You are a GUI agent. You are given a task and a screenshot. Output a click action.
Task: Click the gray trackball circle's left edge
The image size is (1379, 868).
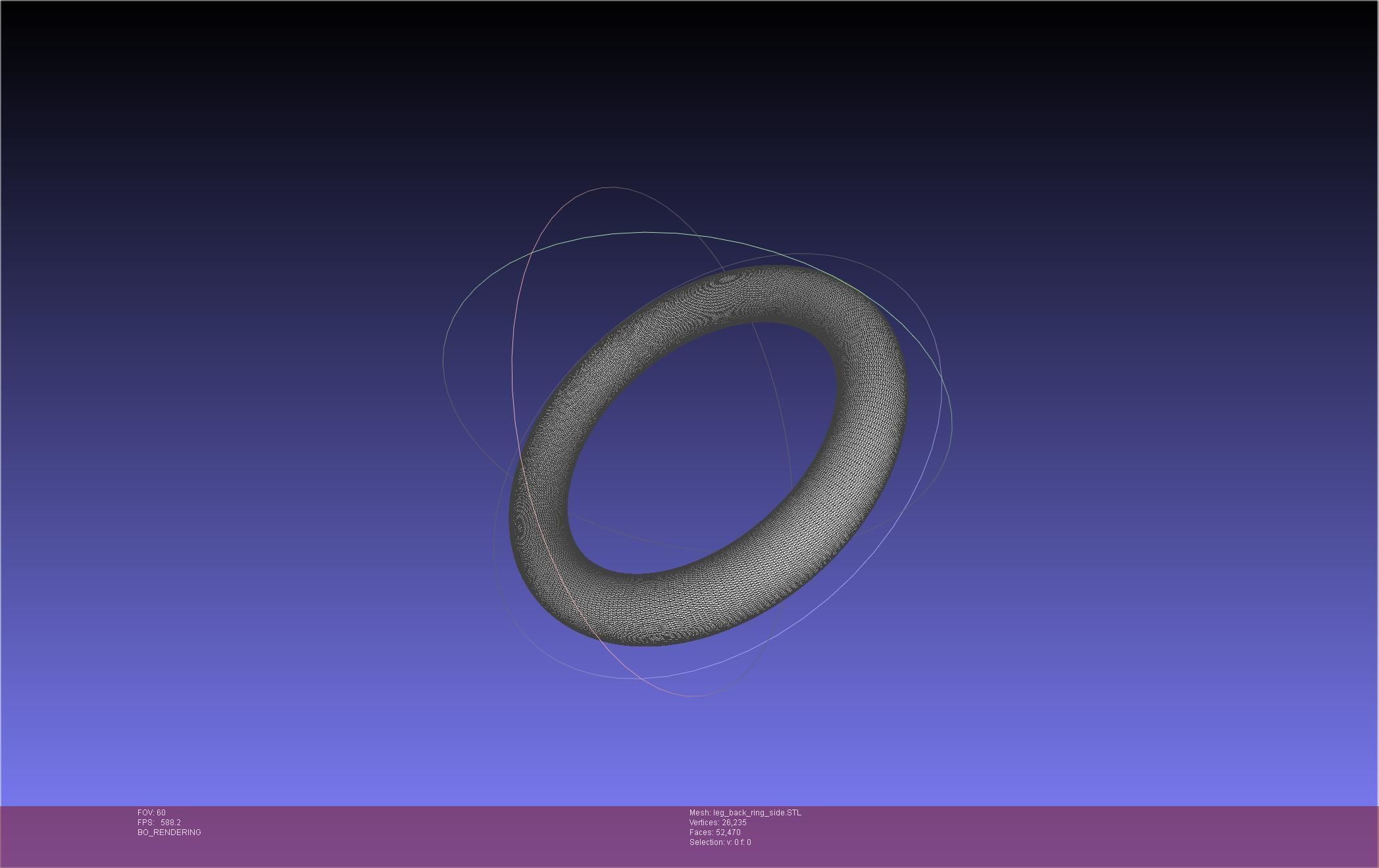click(443, 362)
